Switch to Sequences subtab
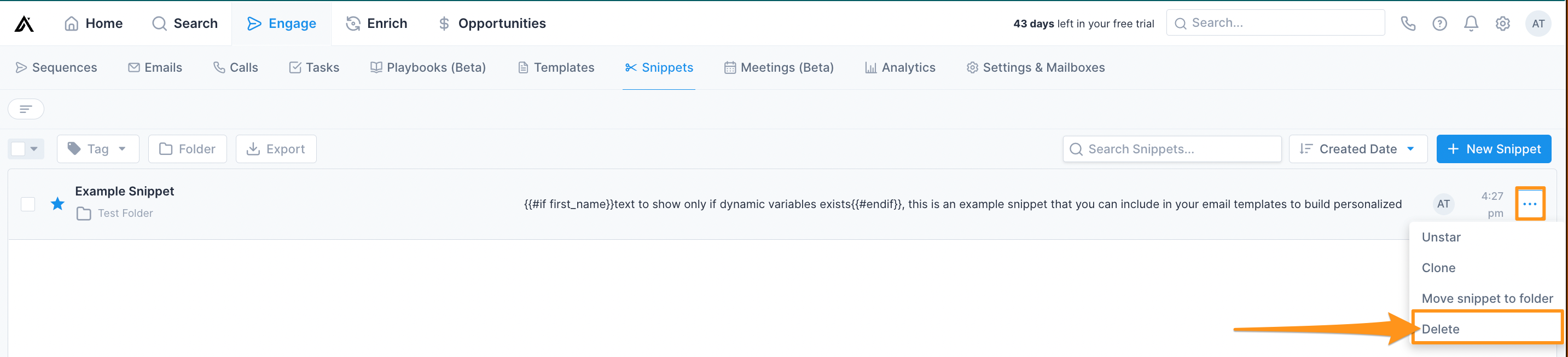This screenshot has height=357, width=1568. pyautogui.click(x=56, y=68)
